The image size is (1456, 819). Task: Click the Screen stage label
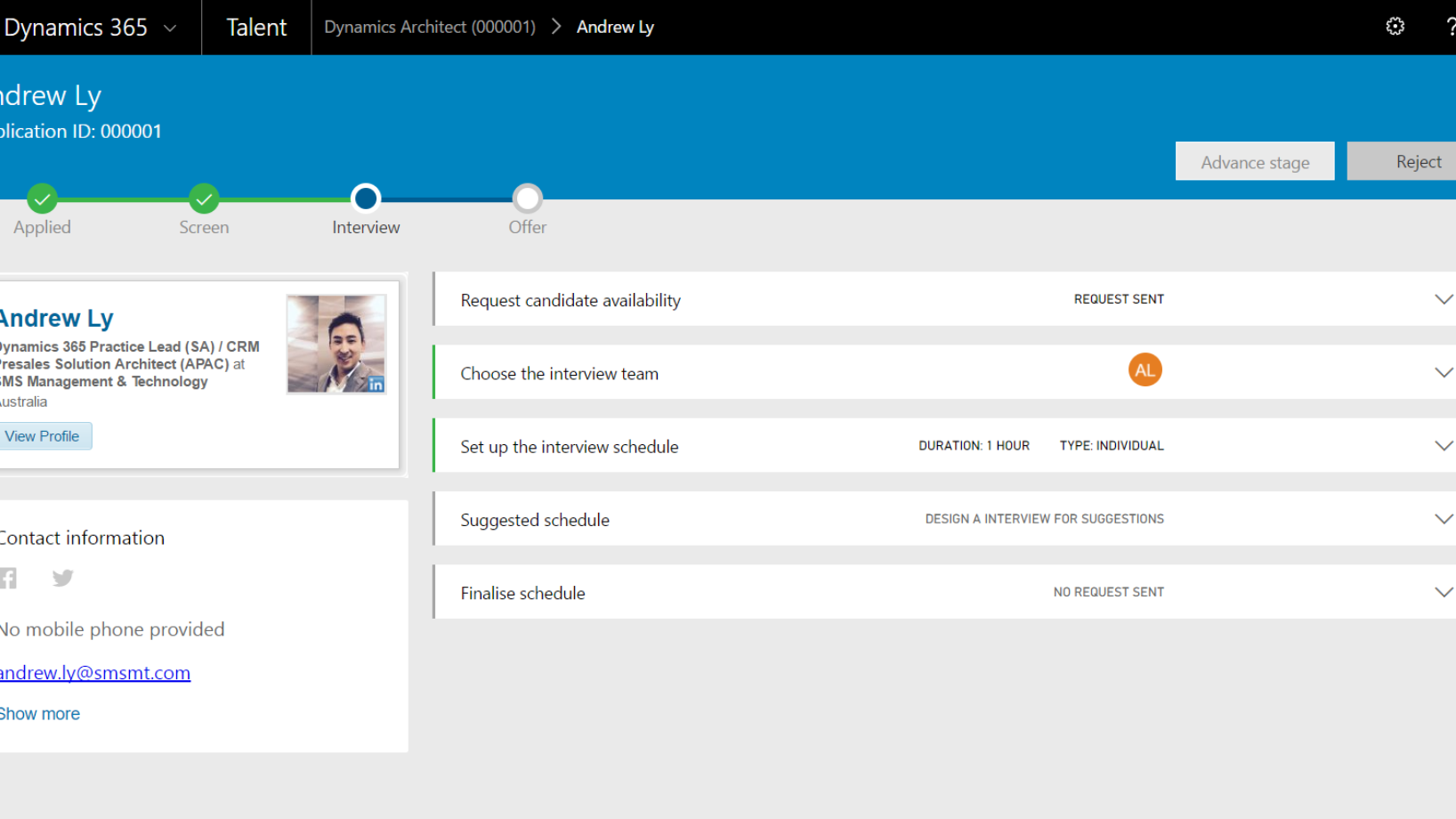point(204,227)
